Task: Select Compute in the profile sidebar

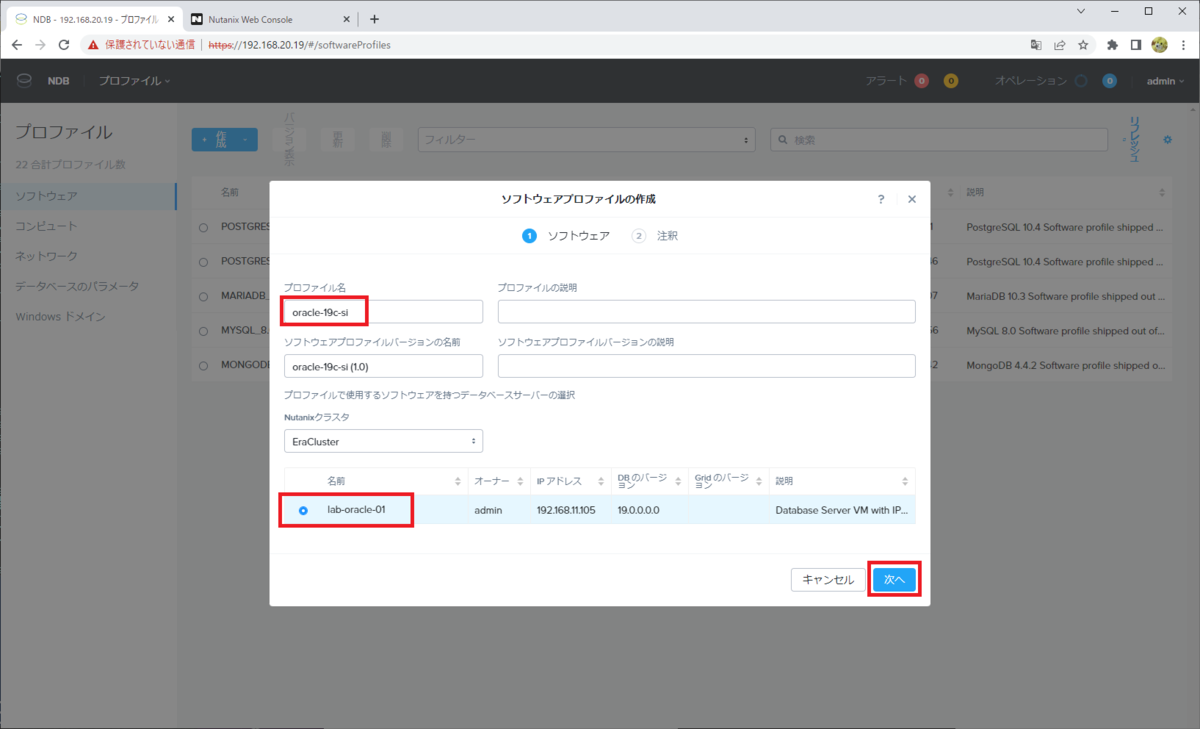Action: pos(46,226)
